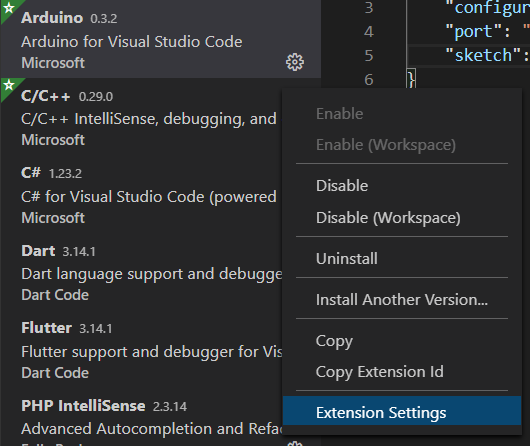Screen dimensions: 530x446
Task: Click Dart Code publisher under Dart
Action: pyautogui.click(x=55, y=295)
